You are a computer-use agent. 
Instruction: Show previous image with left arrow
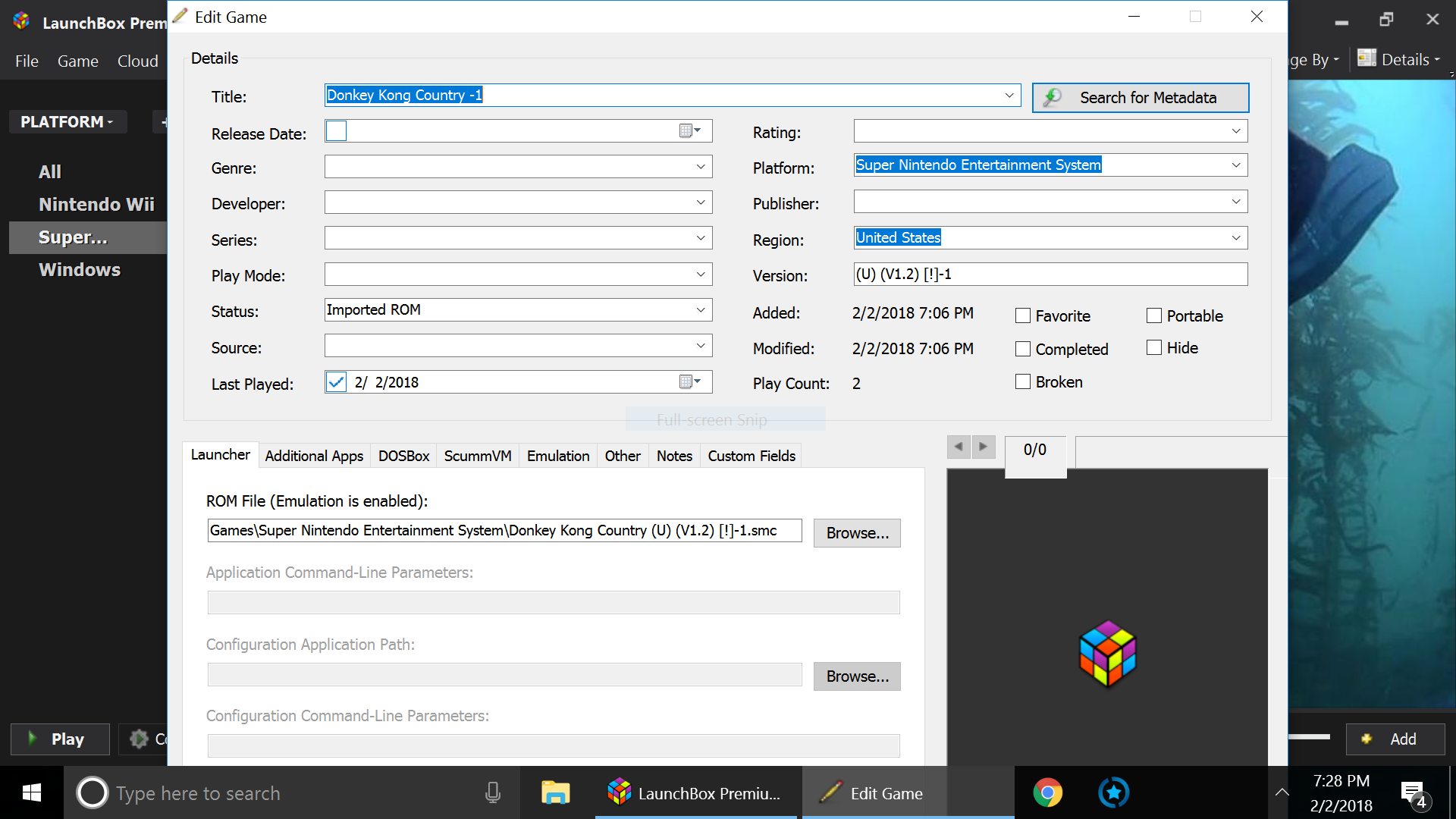[x=959, y=447]
